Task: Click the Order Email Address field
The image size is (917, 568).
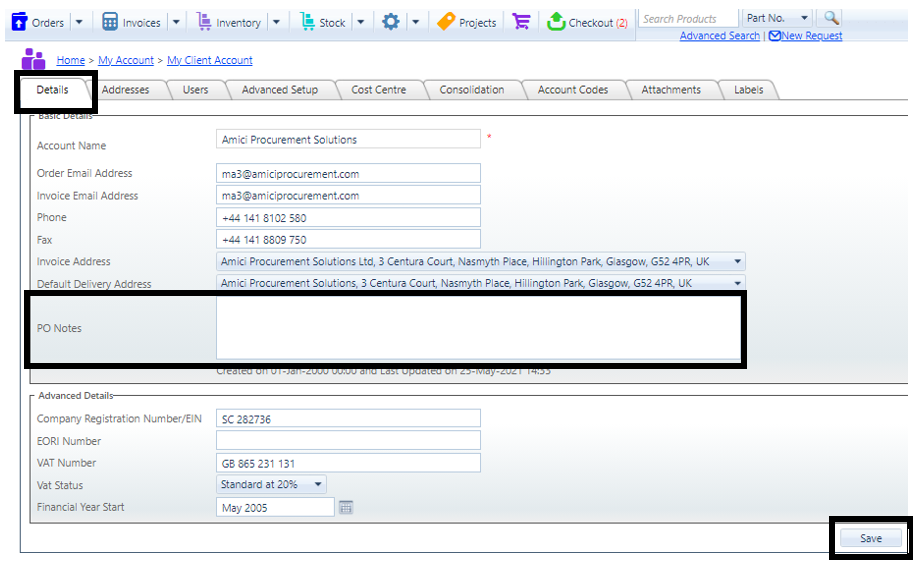Action: (x=349, y=174)
